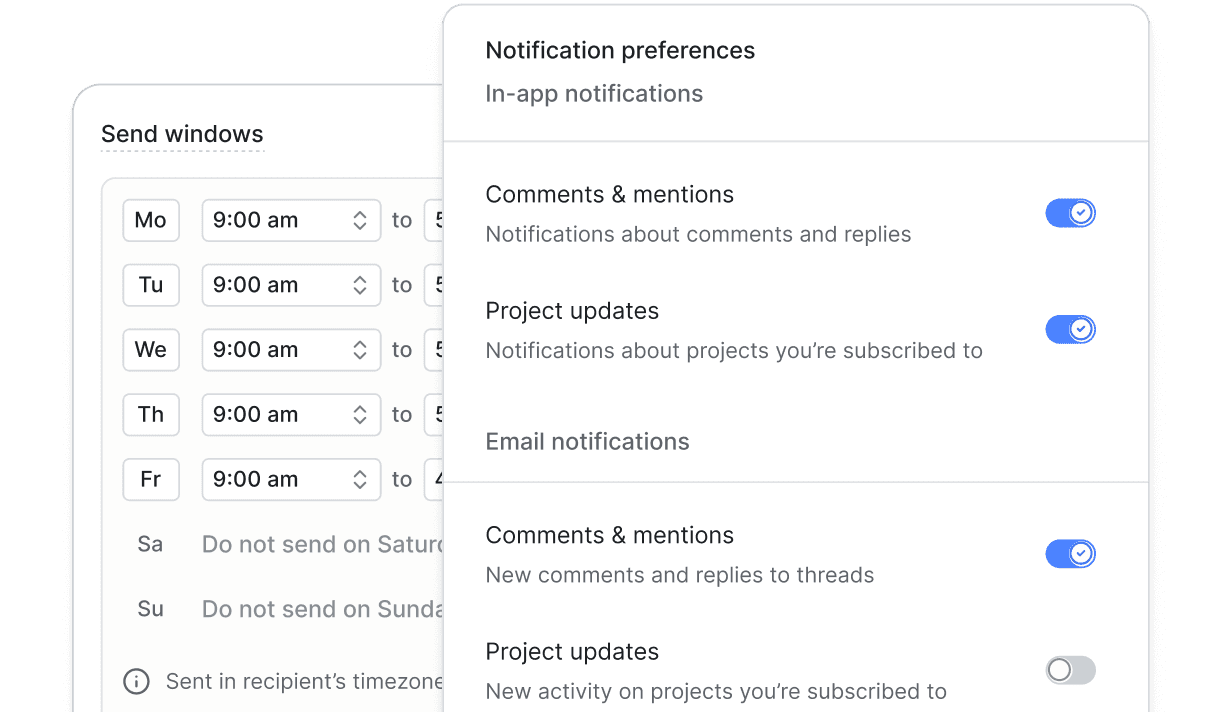This screenshot has height=712, width=1216.
Task: Enable sending on Sunday via Su
Action: pos(150,609)
